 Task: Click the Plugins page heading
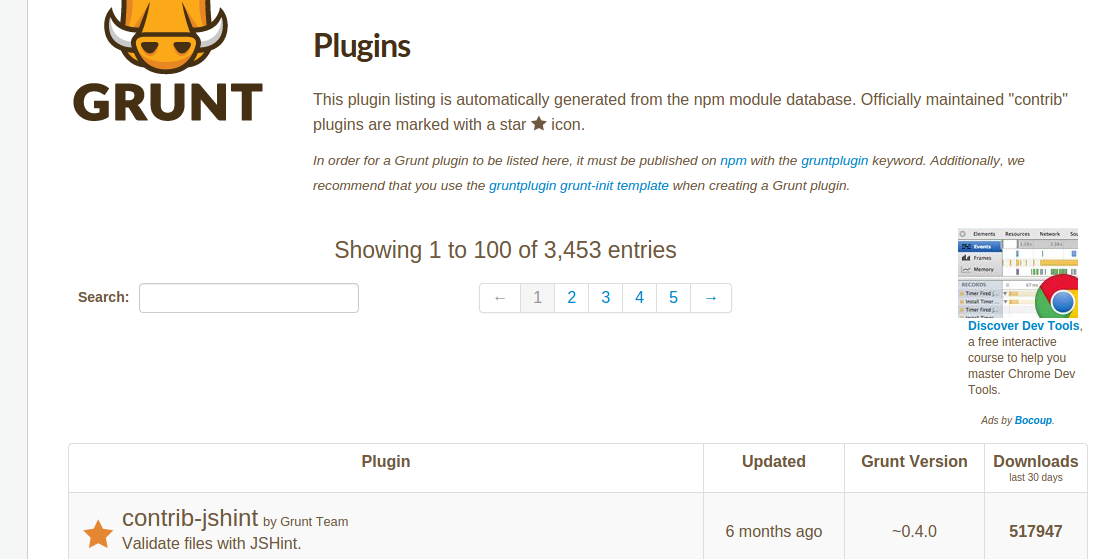(361, 46)
